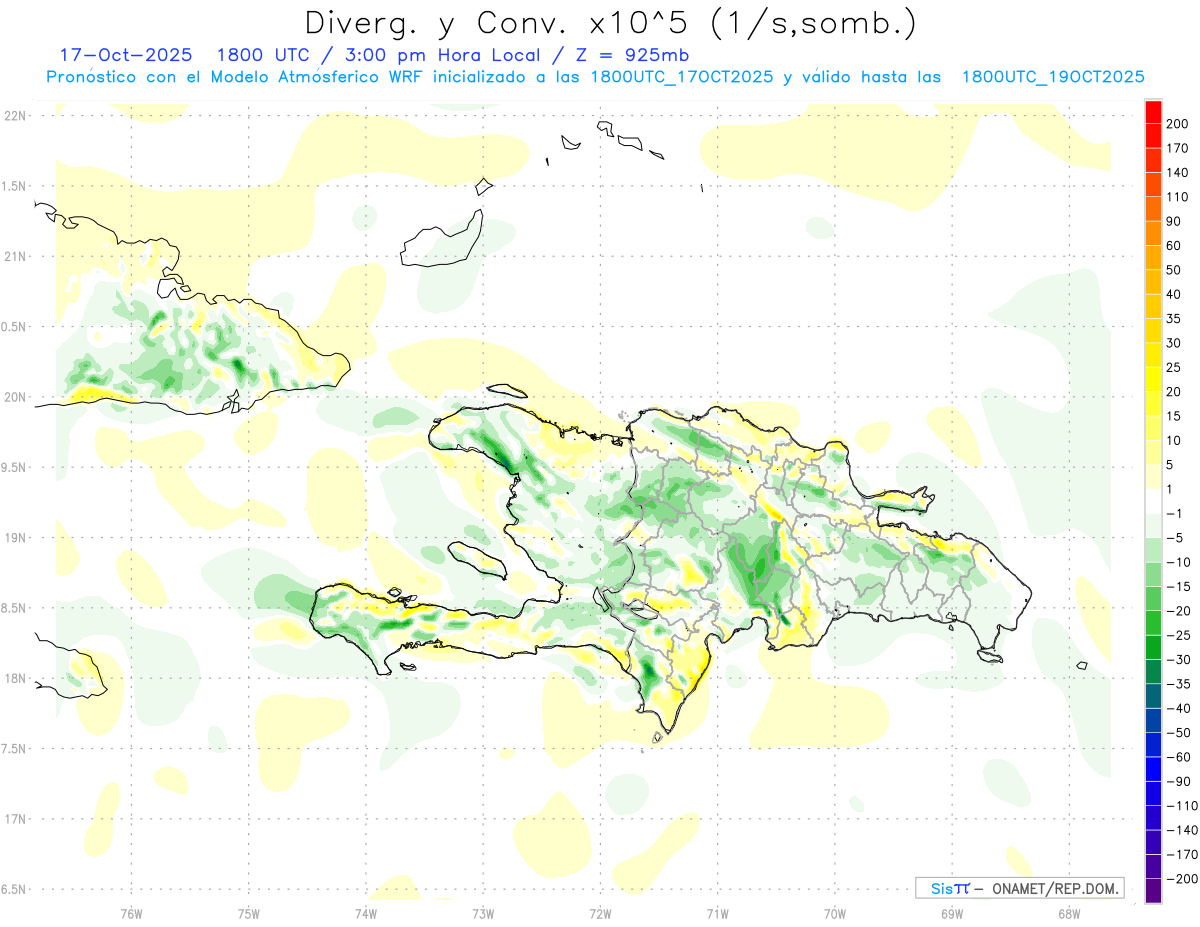Click the longitude label '76W'
This screenshot has height=927, width=1200.
pos(131,914)
